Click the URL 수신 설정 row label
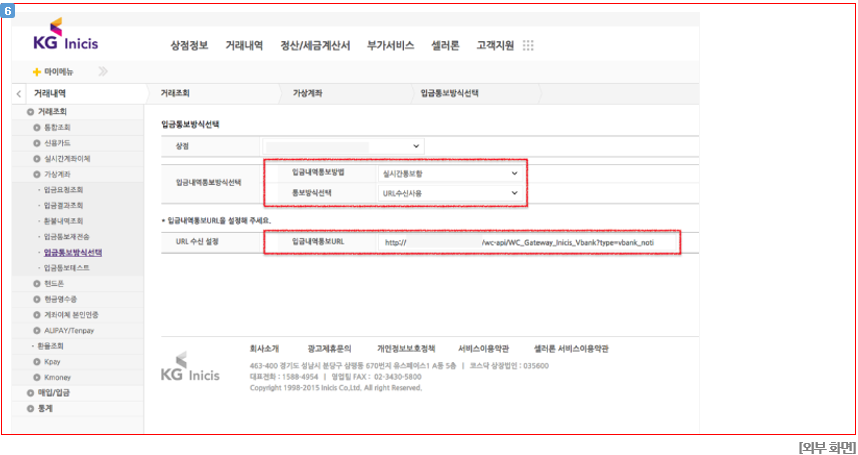The height and width of the screenshot is (455, 858). point(197,242)
